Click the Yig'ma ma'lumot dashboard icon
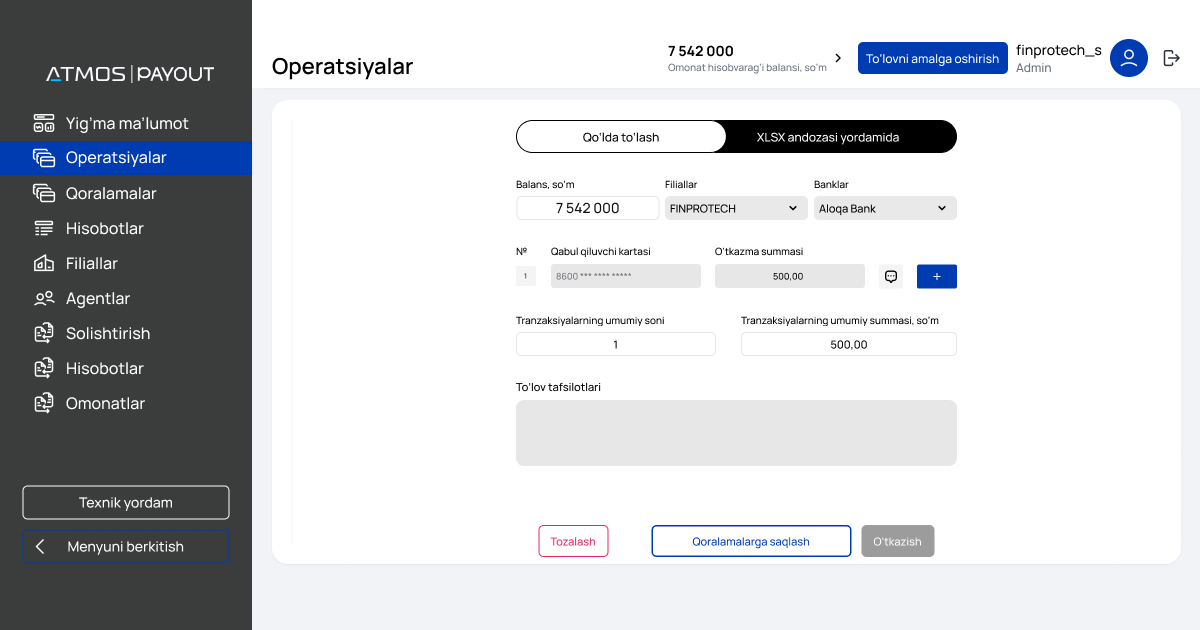1200x630 pixels. coord(43,124)
